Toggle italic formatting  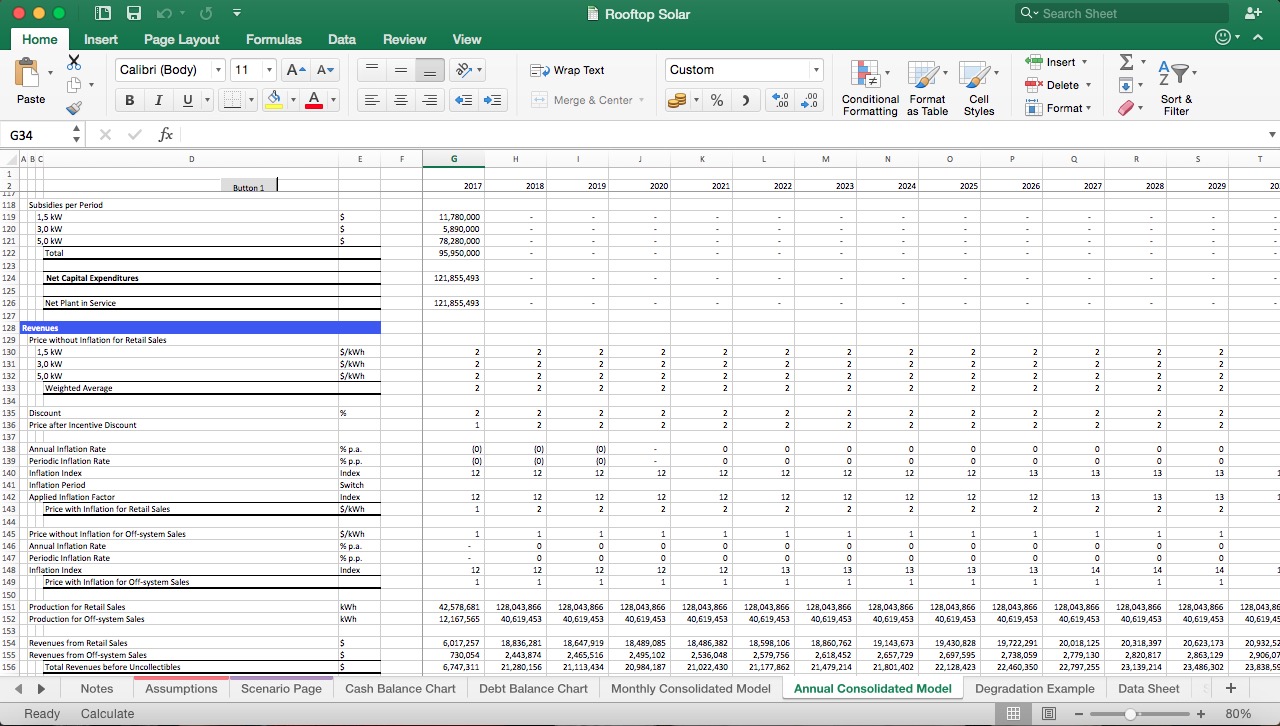click(158, 100)
